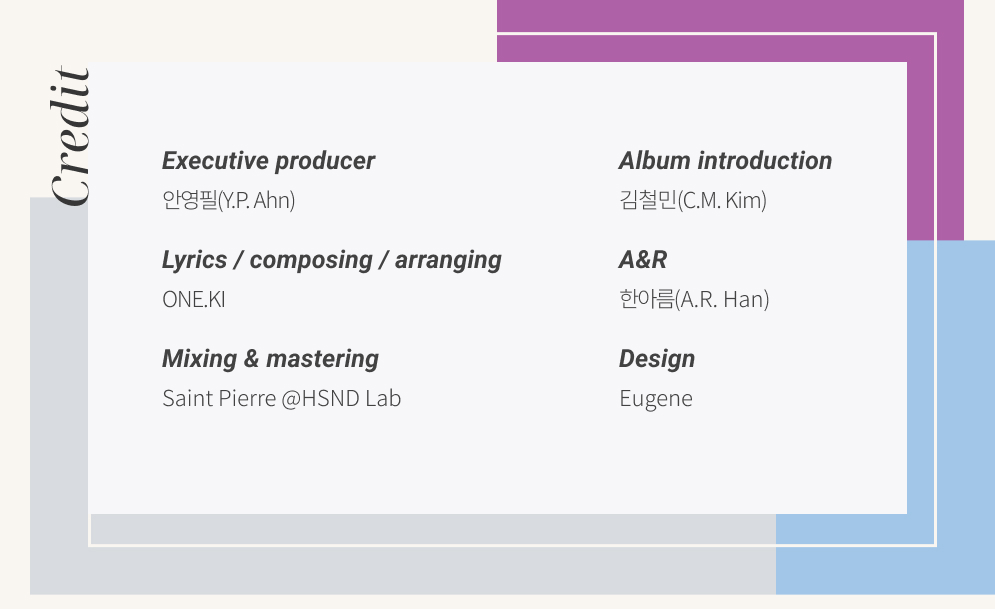Click the Saint Pierre name
The height and width of the screenshot is (609, 995).
coord(225,398)
